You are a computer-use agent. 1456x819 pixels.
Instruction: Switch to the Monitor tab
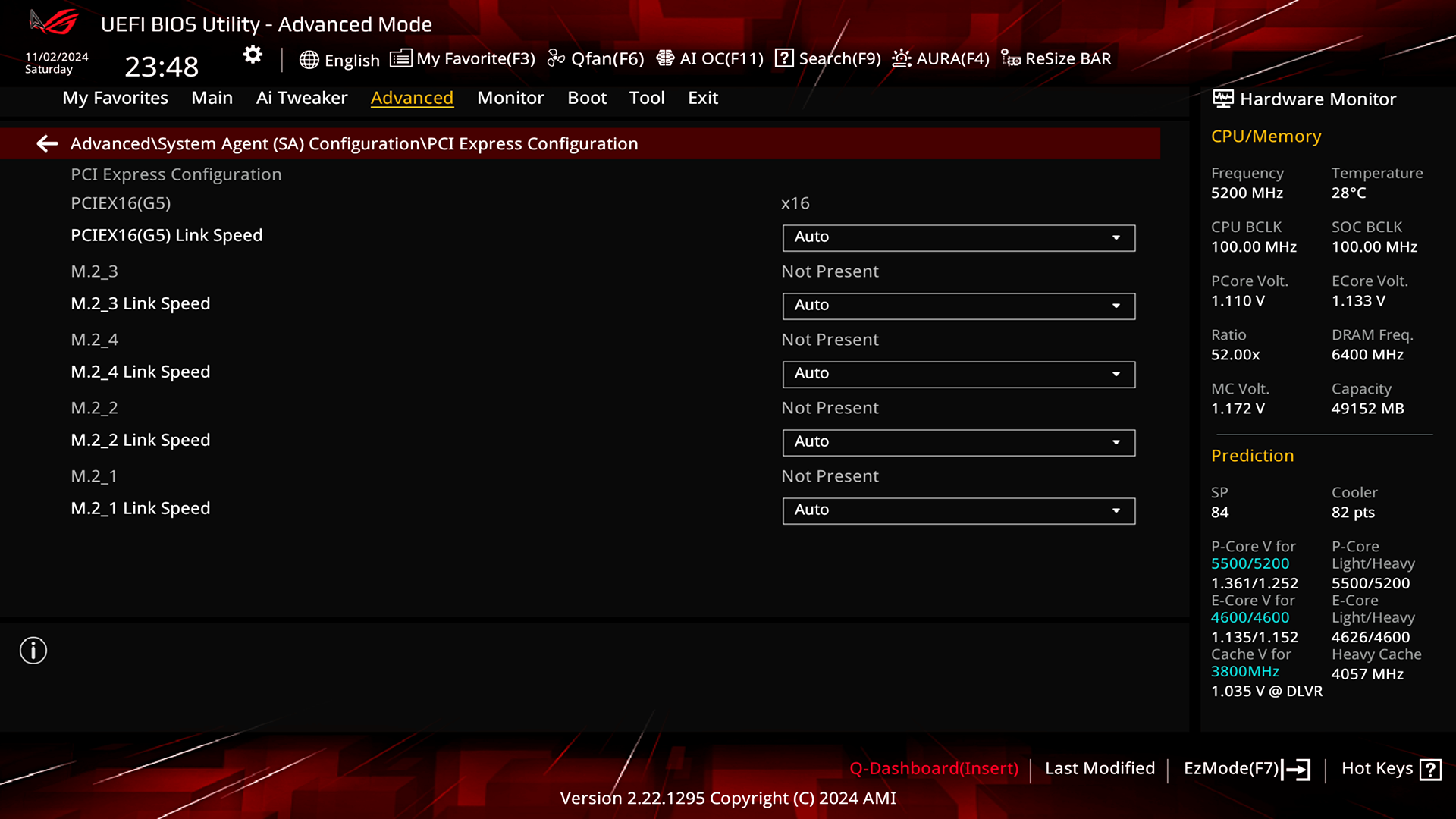(510, 98)
